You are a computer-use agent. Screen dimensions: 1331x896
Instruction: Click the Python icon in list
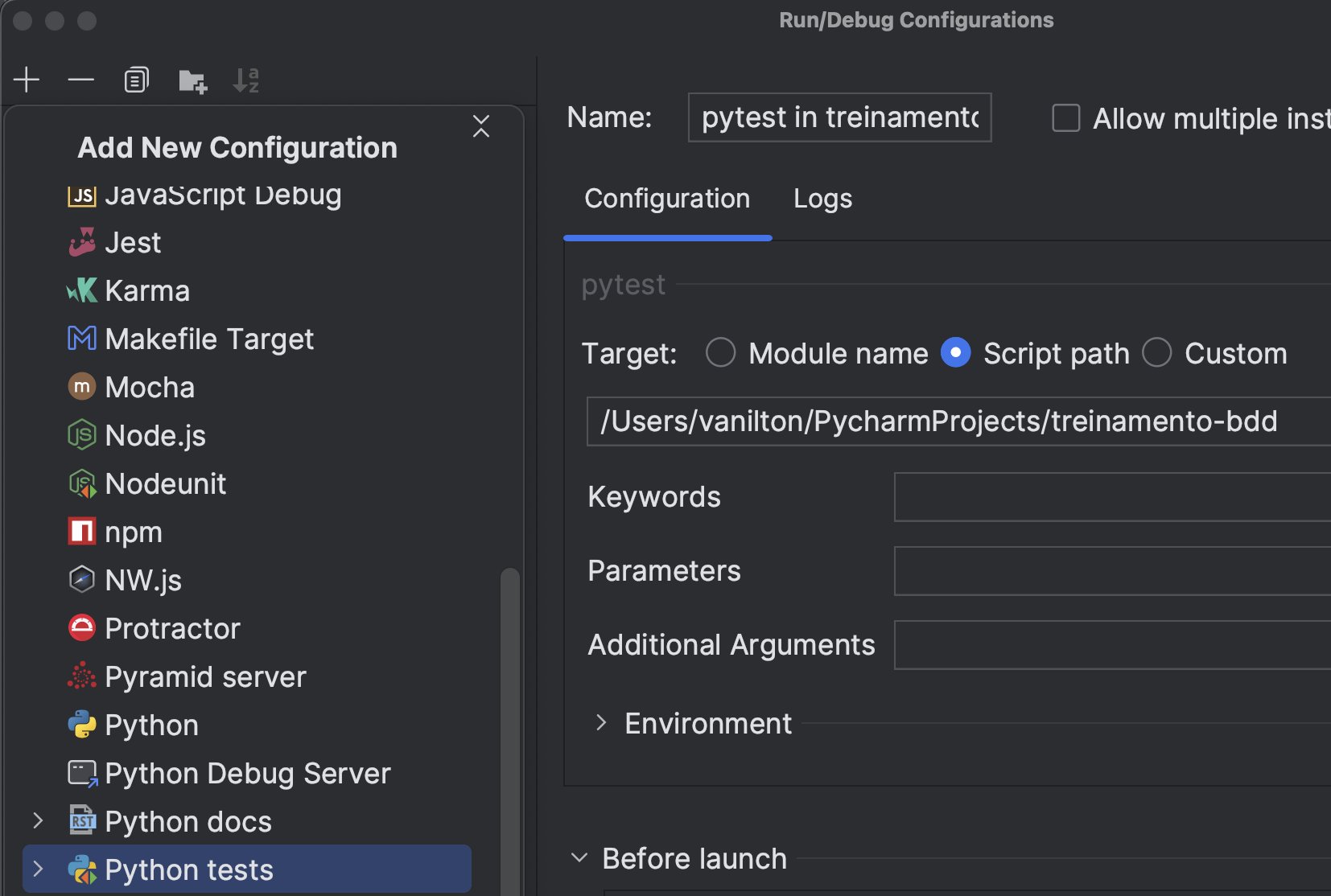pyautogui.click(x=82, y=725)
